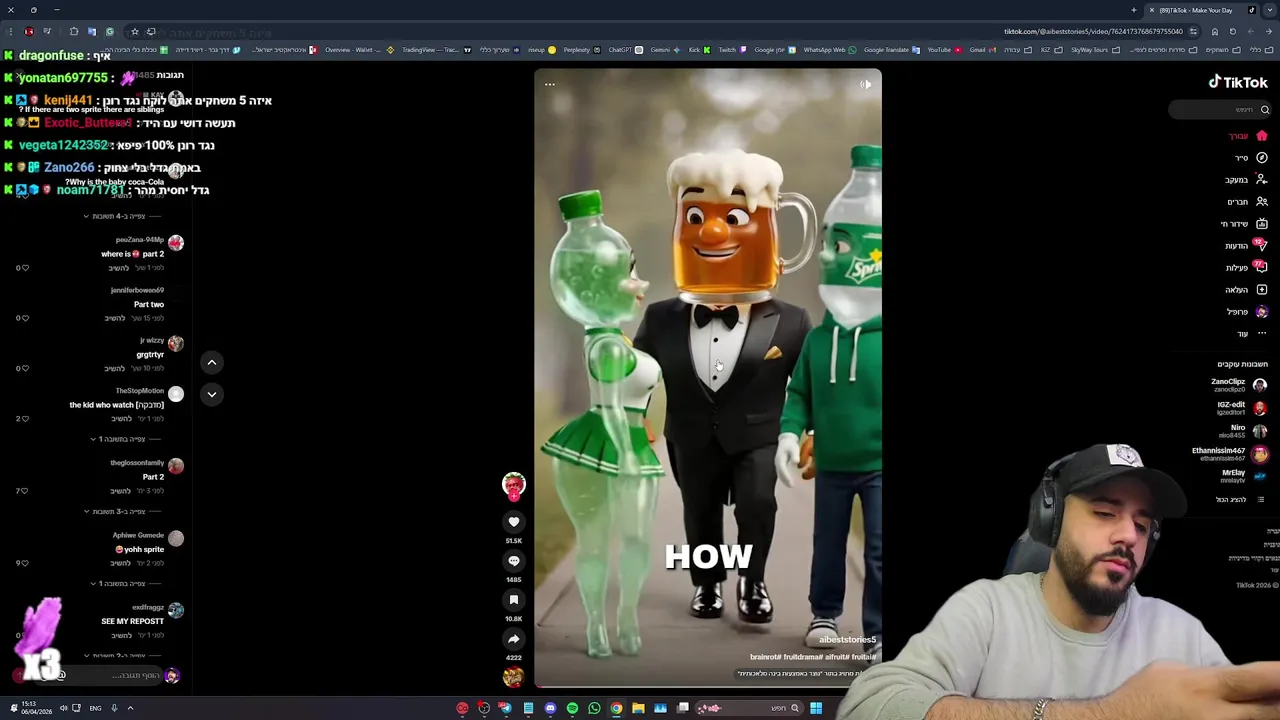
Task: Open the spinning sound disc icon
Action: point(514,677)
